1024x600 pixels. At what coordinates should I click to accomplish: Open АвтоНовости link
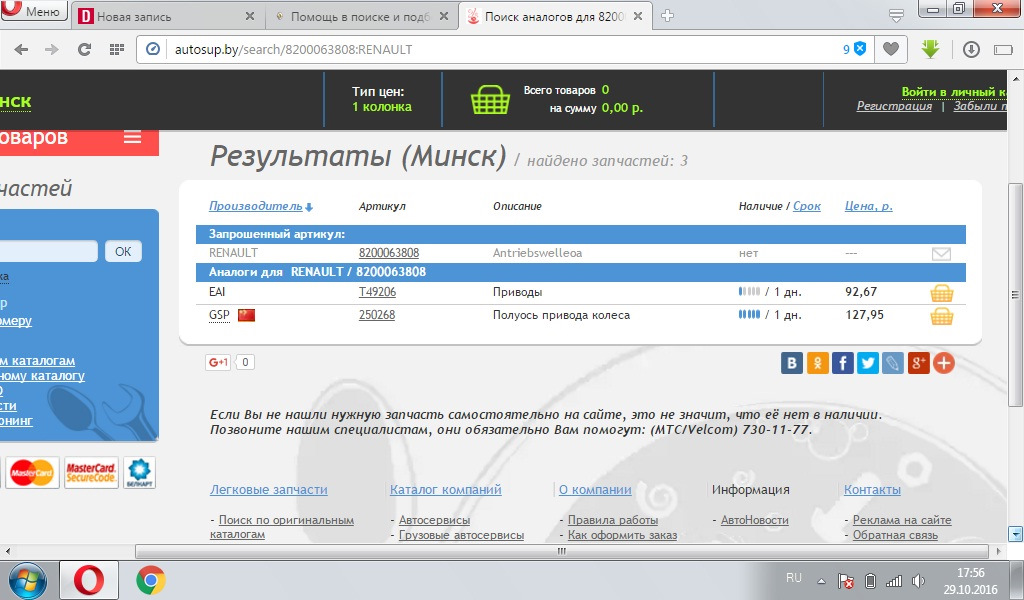(754, 520)
